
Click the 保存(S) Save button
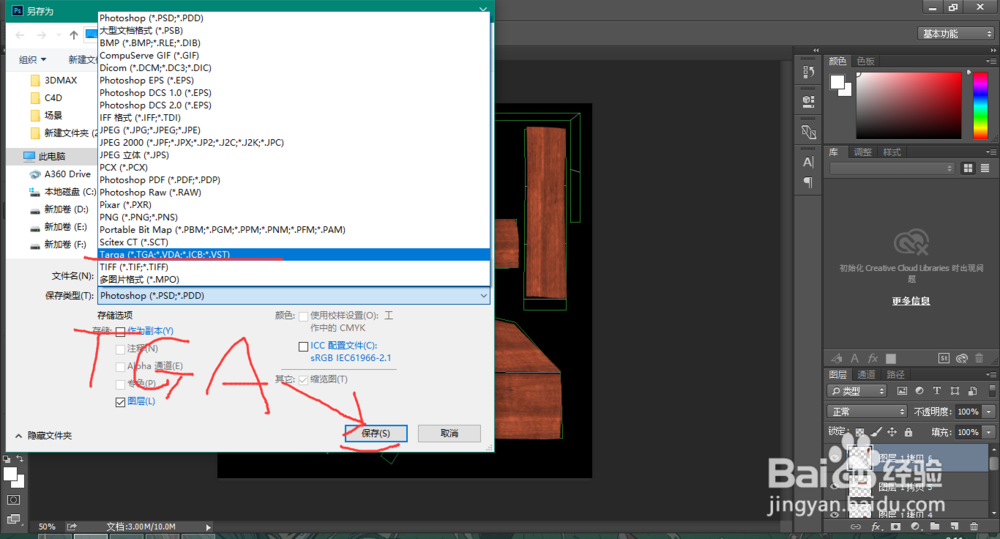[x=376, y=433]
